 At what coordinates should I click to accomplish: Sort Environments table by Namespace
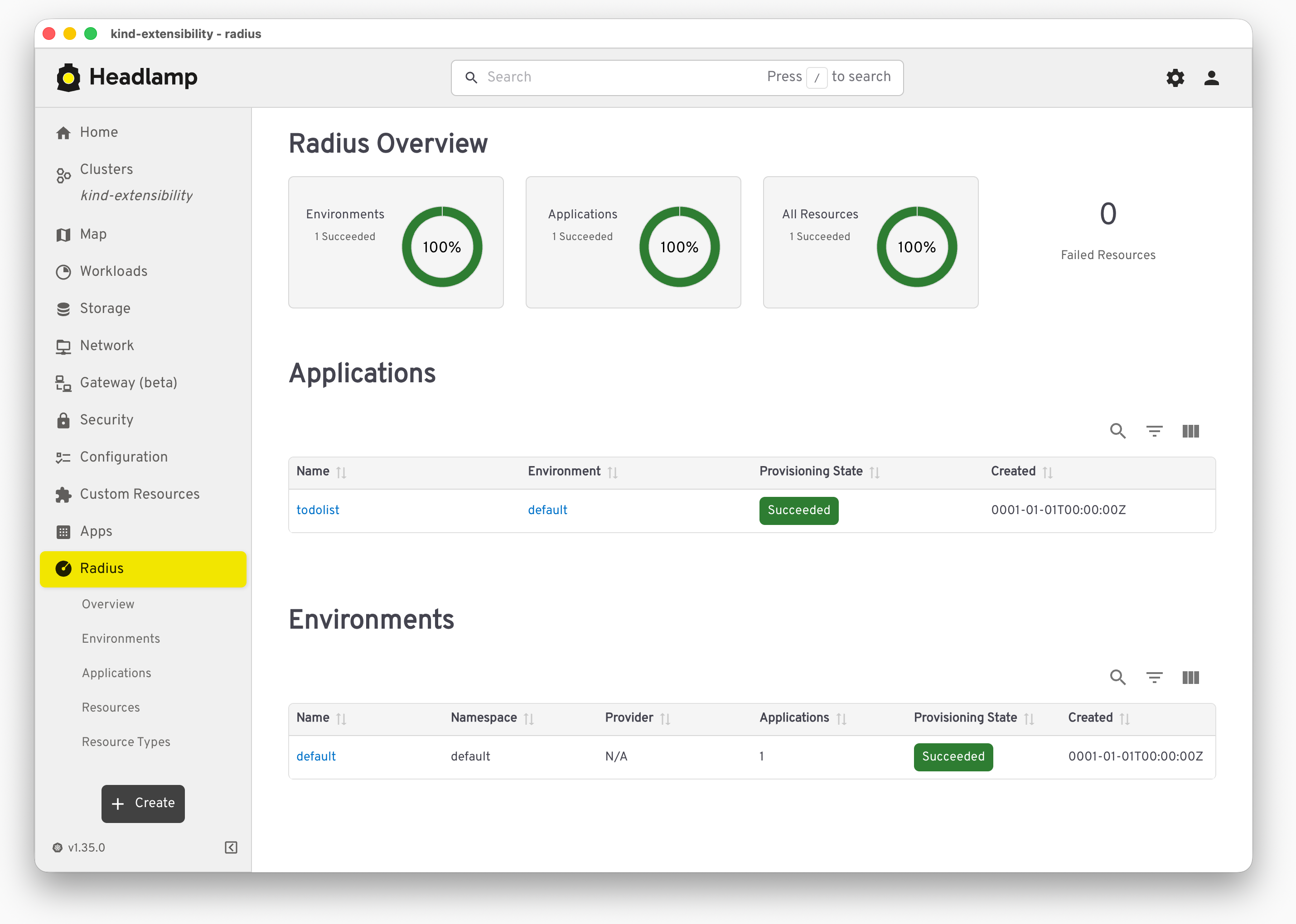(x=529, y=719)
